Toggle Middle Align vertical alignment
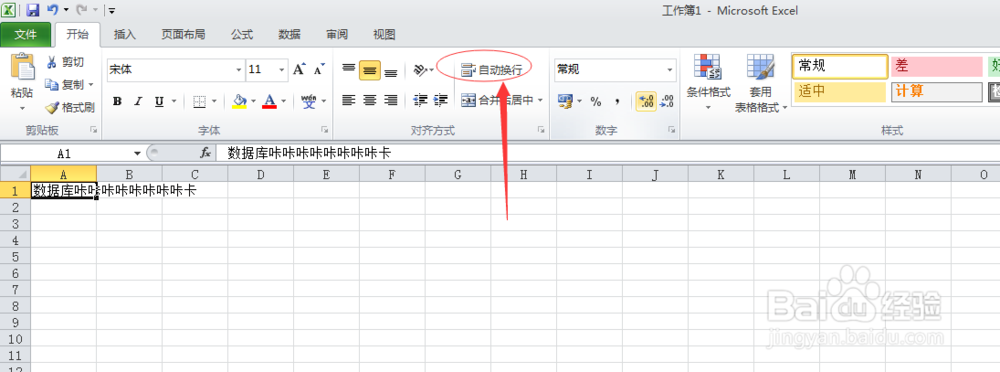 [370, 70]
